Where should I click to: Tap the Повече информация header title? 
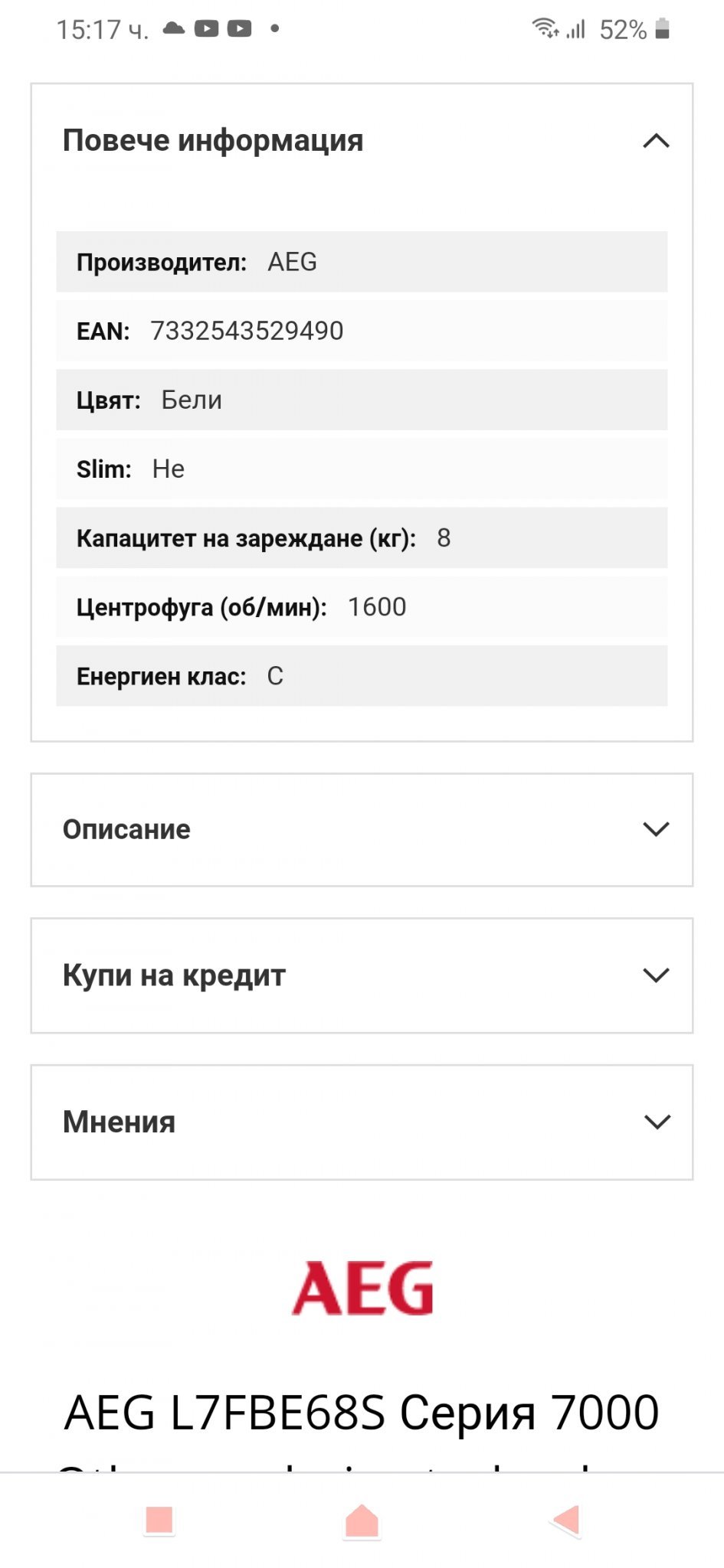click(213, 141)
